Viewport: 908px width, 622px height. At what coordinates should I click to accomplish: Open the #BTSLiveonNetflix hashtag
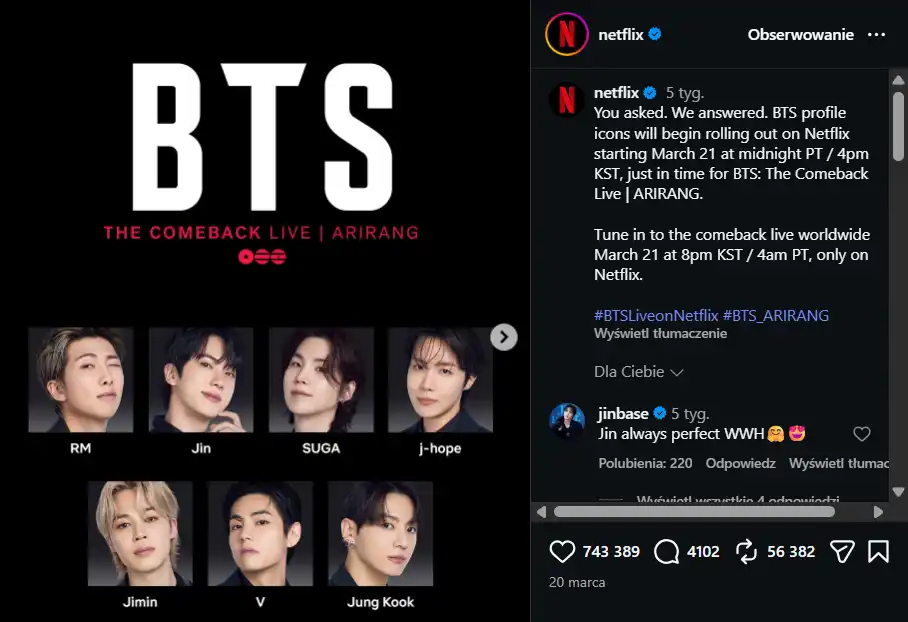[656, 315]
